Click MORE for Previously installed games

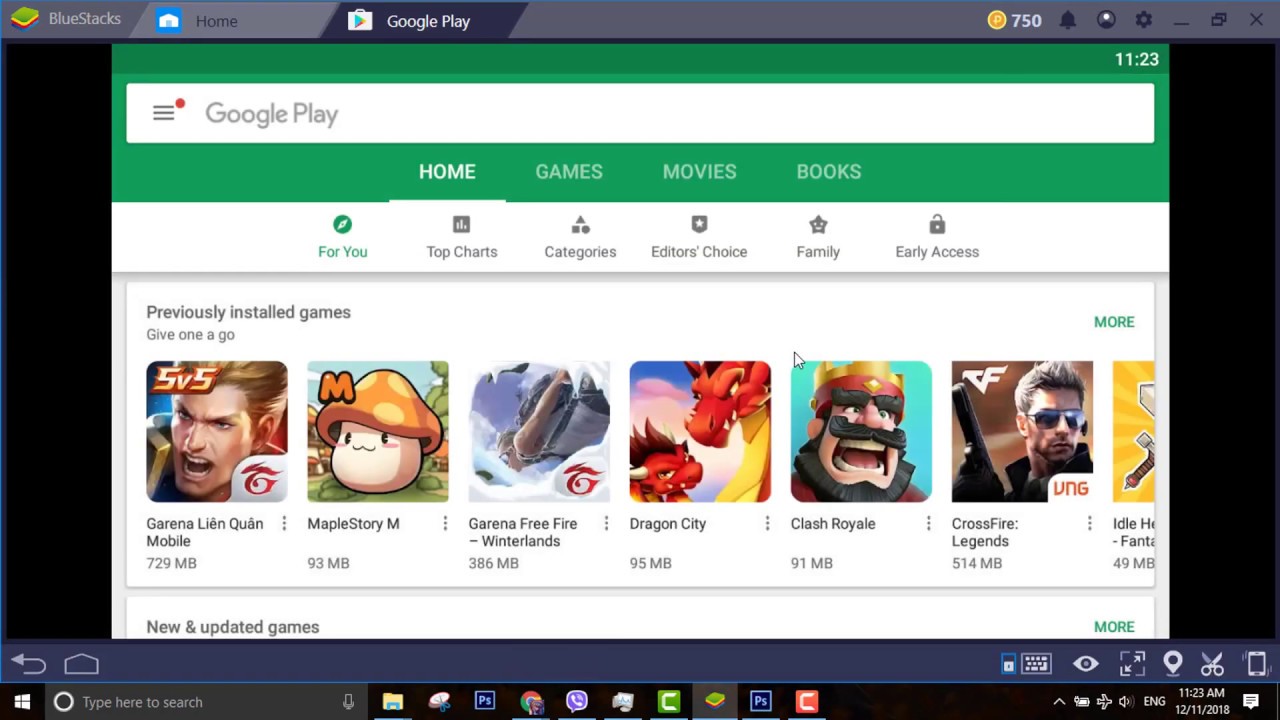[1114, 322]
